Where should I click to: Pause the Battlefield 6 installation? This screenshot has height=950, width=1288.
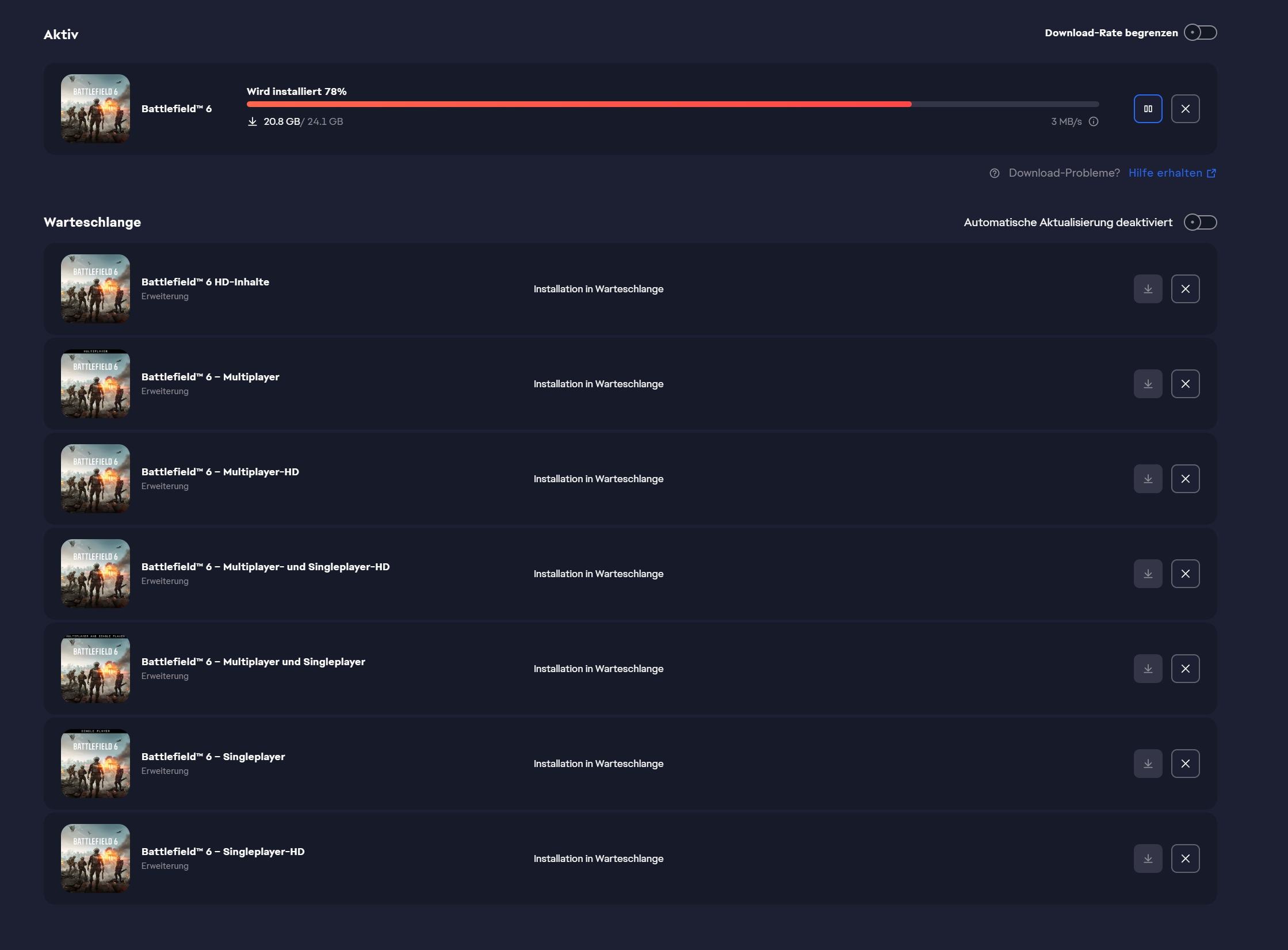coord(1148,109)
